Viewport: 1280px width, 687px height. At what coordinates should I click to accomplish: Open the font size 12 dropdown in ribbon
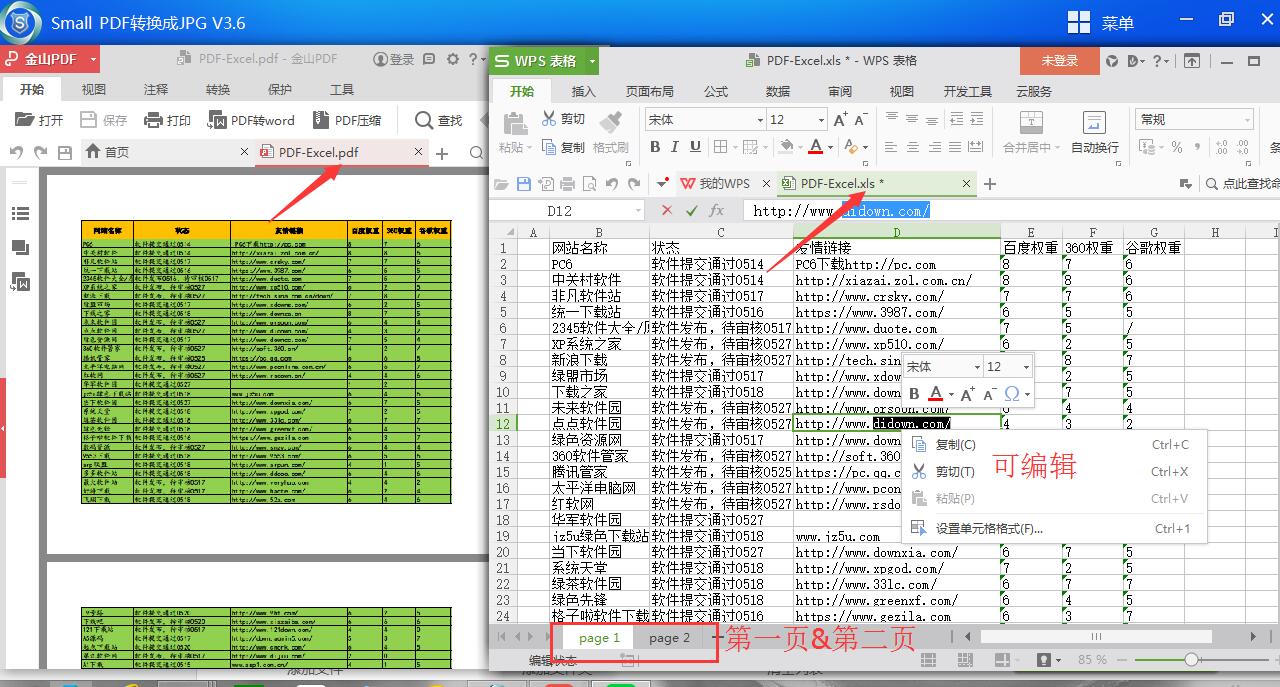click(819, 119)
